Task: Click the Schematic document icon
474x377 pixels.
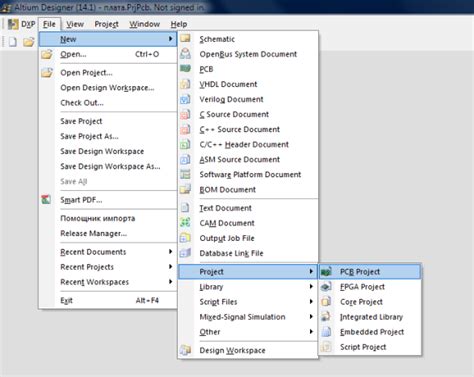Action: (x=185, y=39)
